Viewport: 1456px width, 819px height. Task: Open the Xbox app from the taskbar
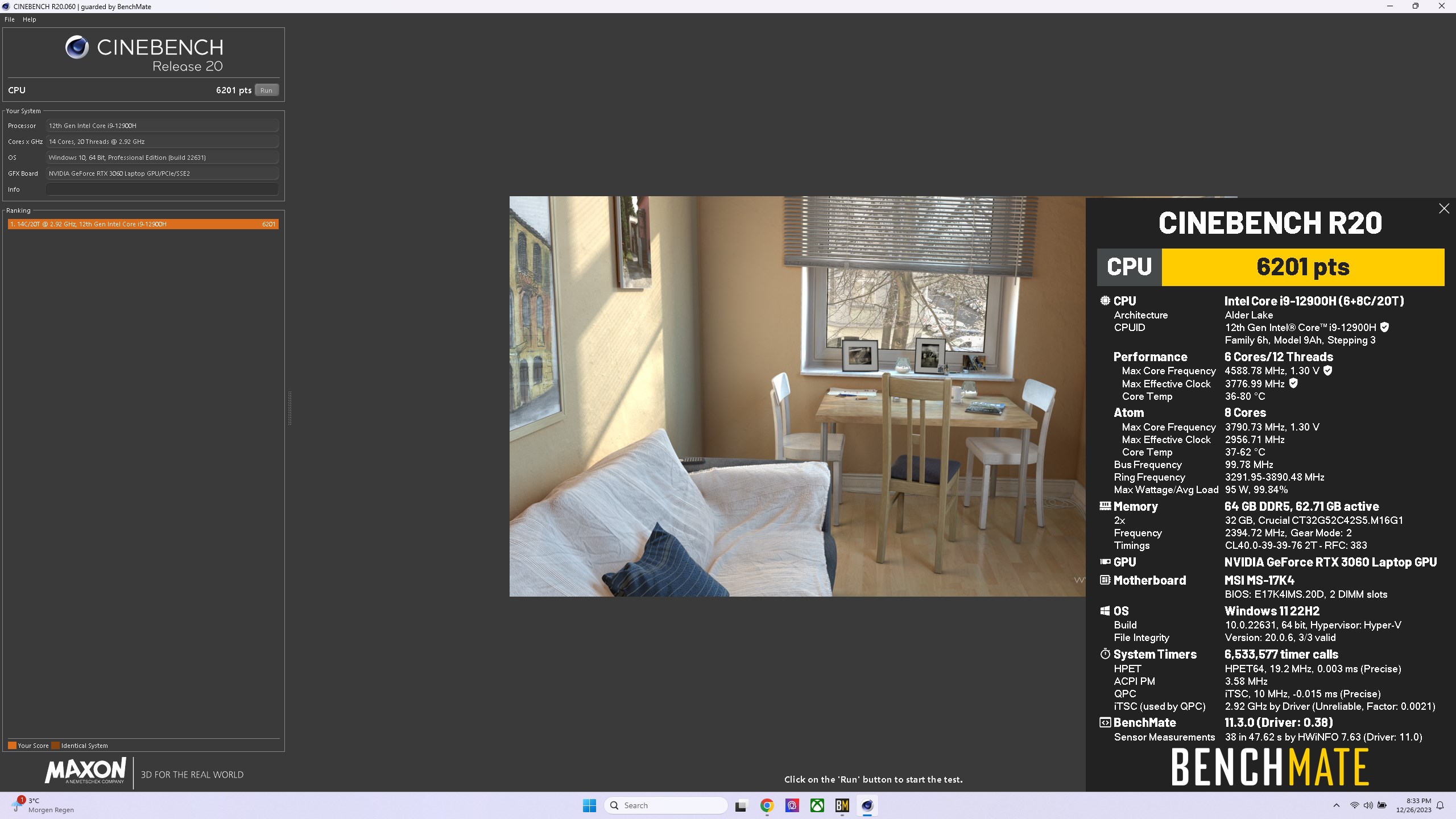[x=817, y=805]
